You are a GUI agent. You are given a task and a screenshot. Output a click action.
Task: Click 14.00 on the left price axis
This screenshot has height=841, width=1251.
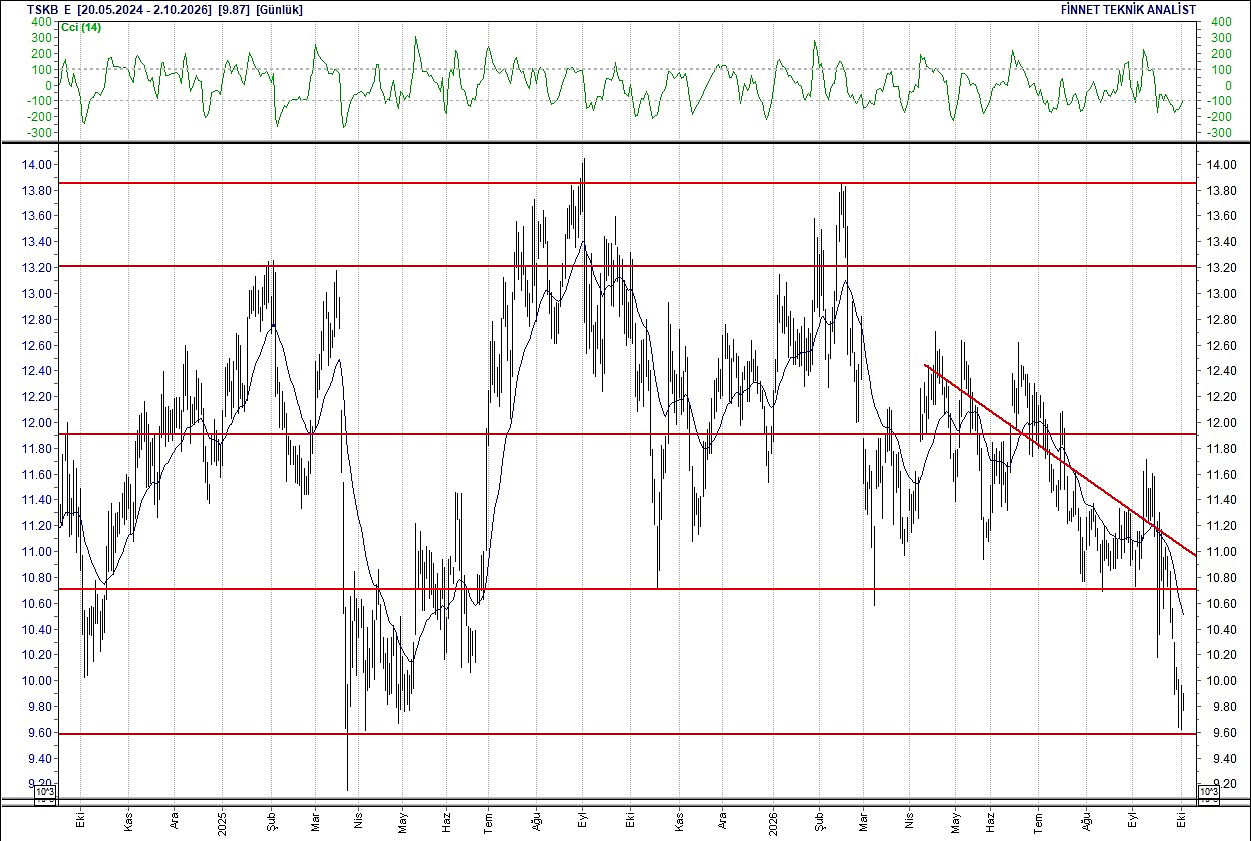coord(39,165)
